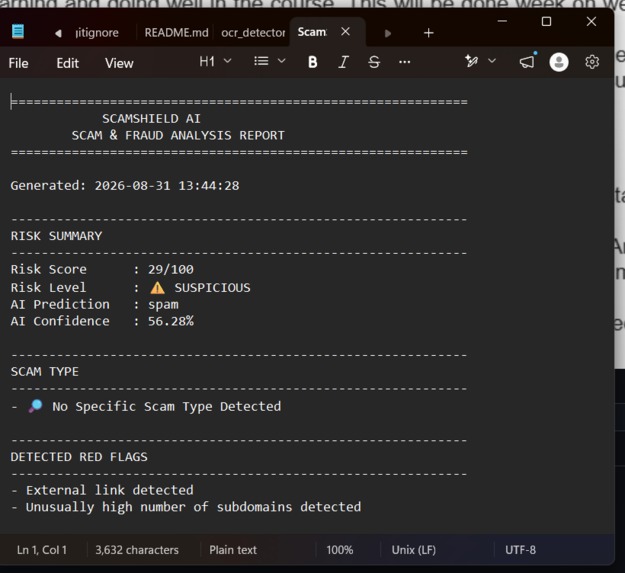
Task: Select the active Scam tab
Action: coord(312,32)
